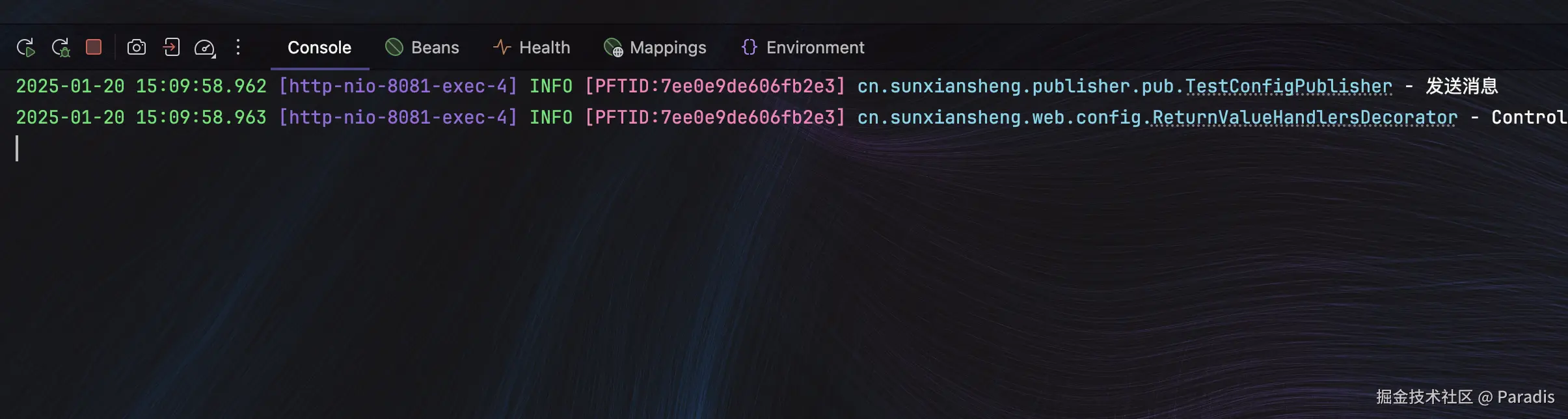Viewport: 1568px width, 419px height.
Task: Click the camera thread dump icon
Action: click(x=137, y=47)
